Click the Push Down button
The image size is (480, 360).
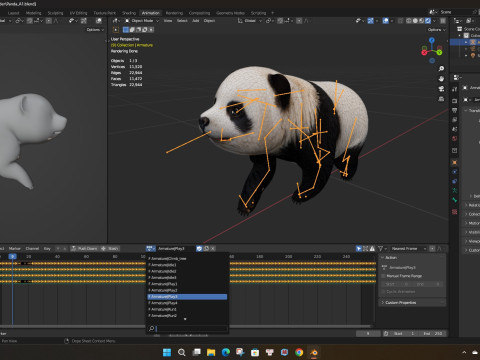coord(84,248)
